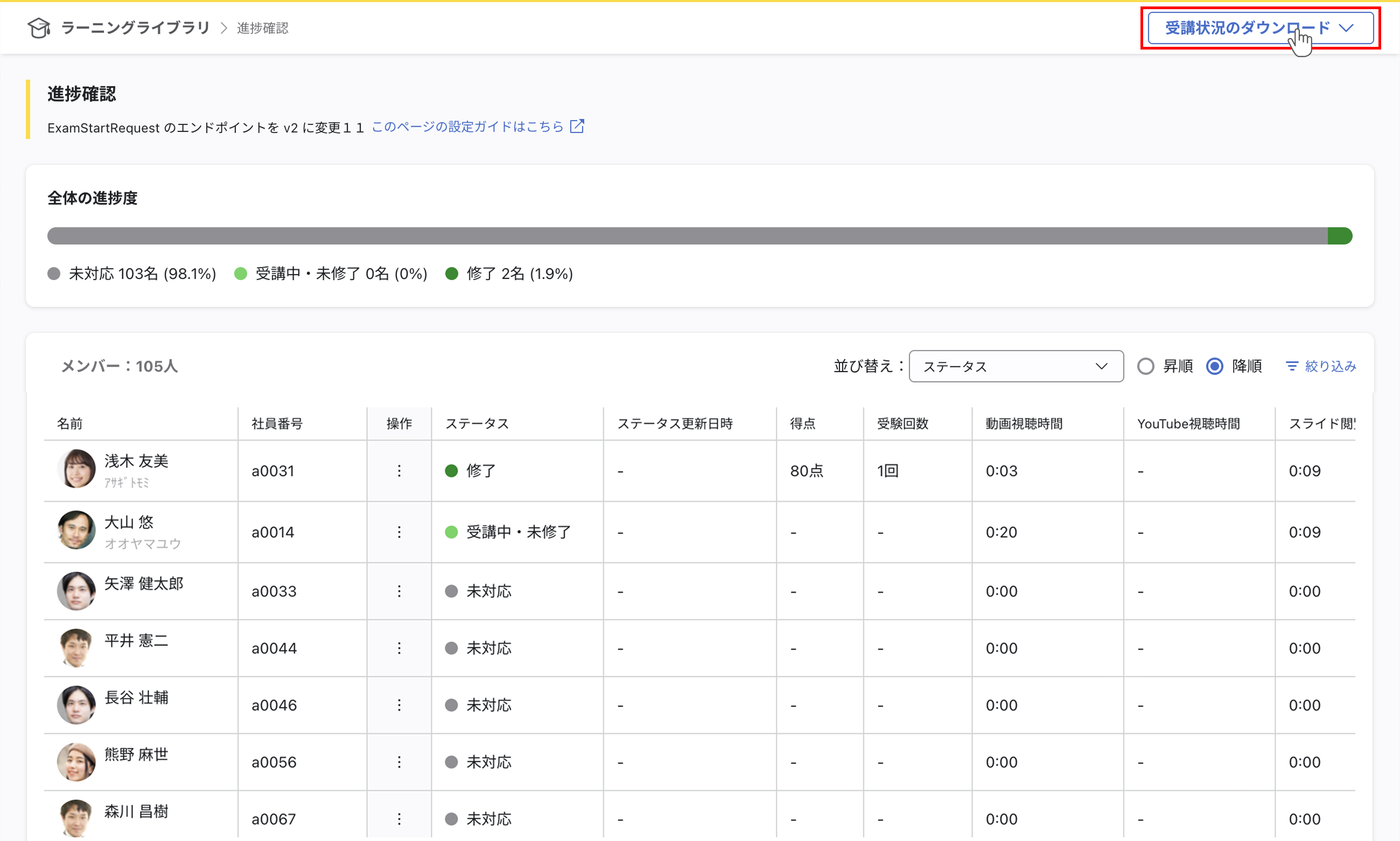
Task: Select the 降順 sort order radio button
Action: click(1214, 366)
